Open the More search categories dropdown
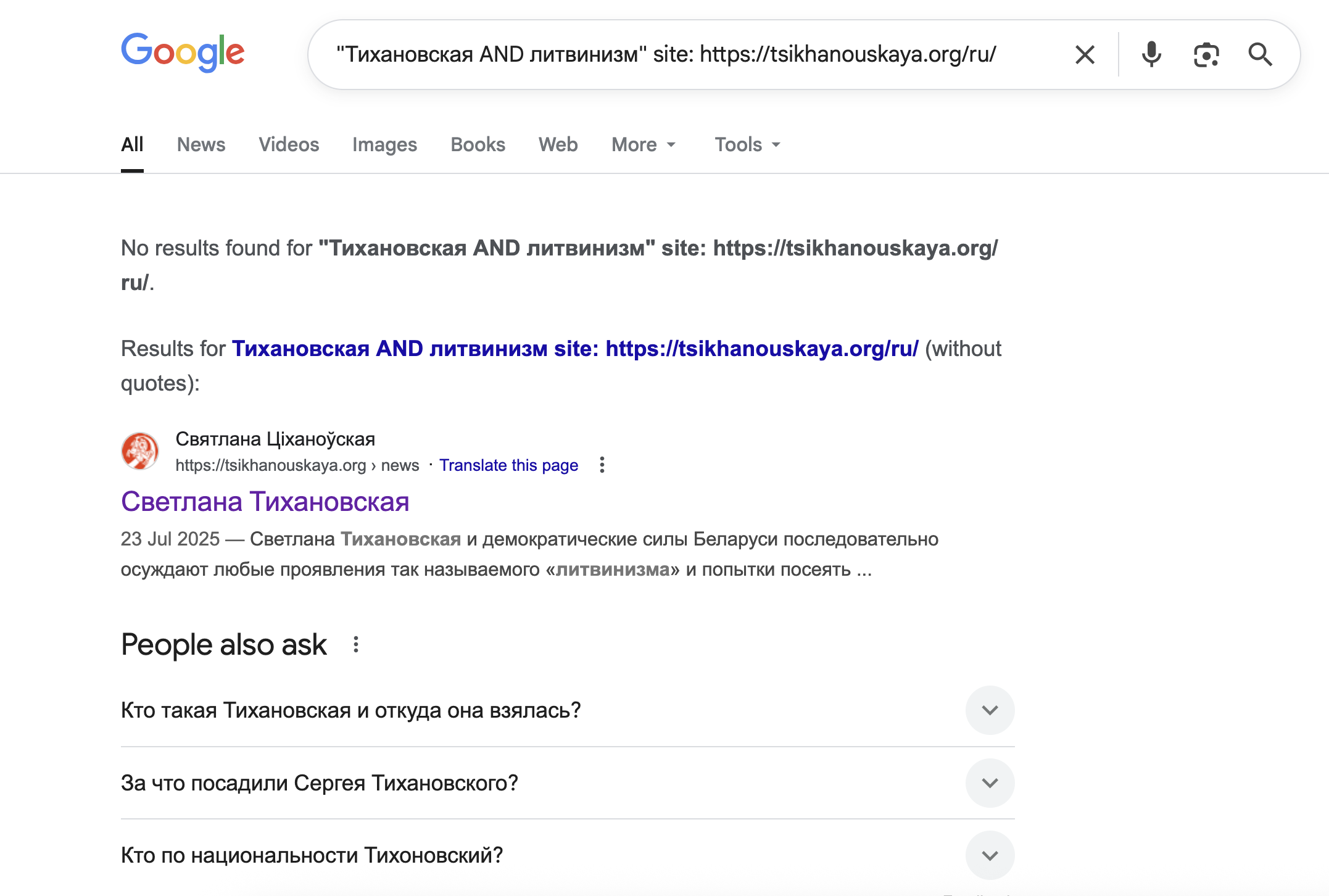 [643, 144]
